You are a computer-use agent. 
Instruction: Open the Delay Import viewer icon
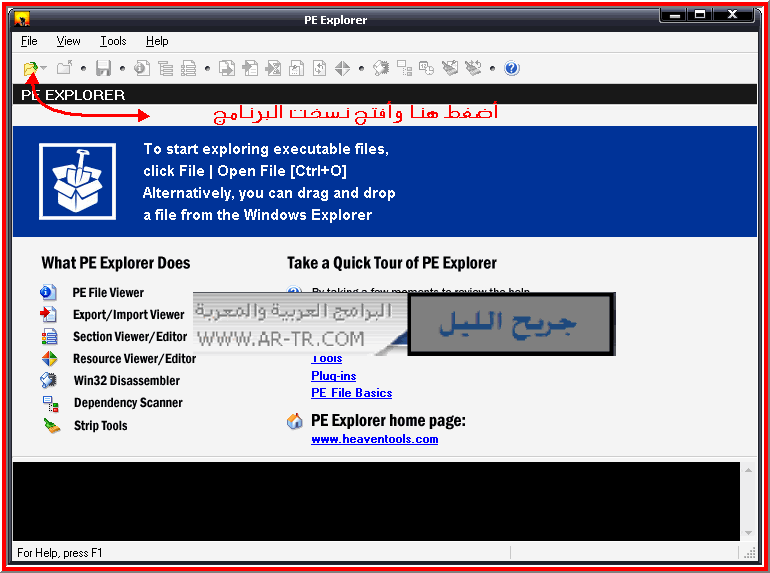273,68
